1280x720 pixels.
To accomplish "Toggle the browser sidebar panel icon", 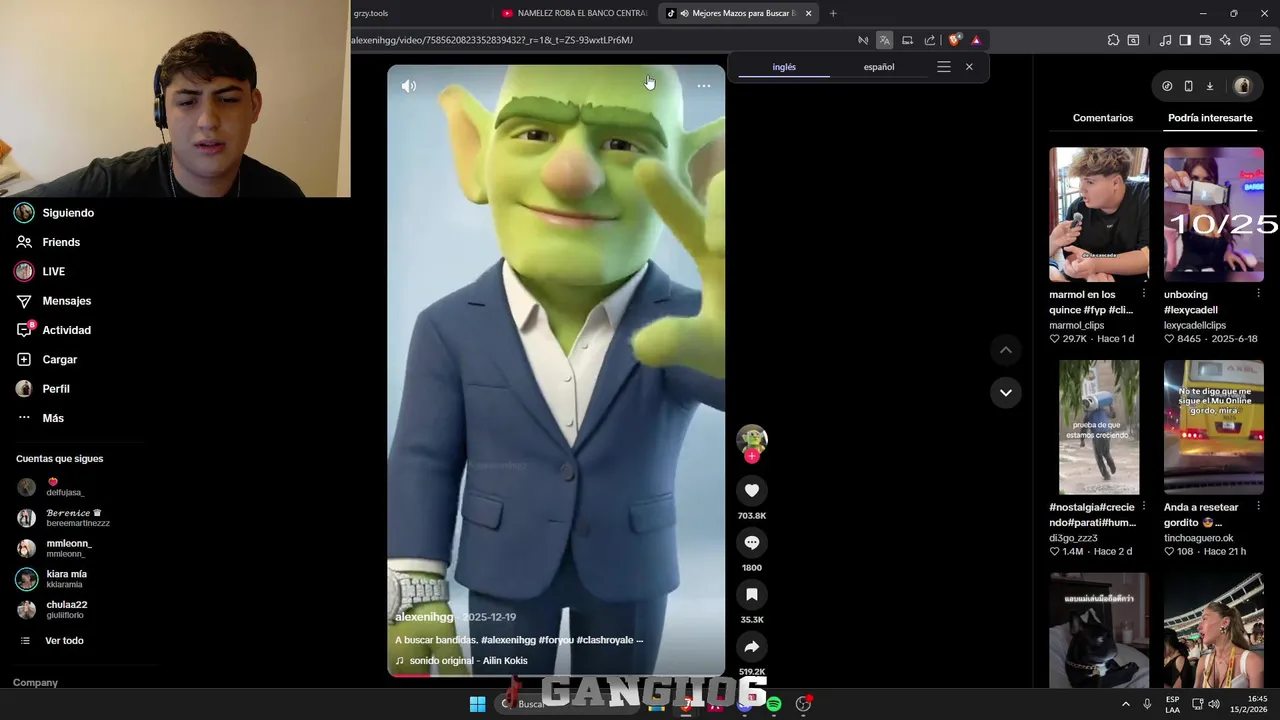I will tap(1185, 40).
